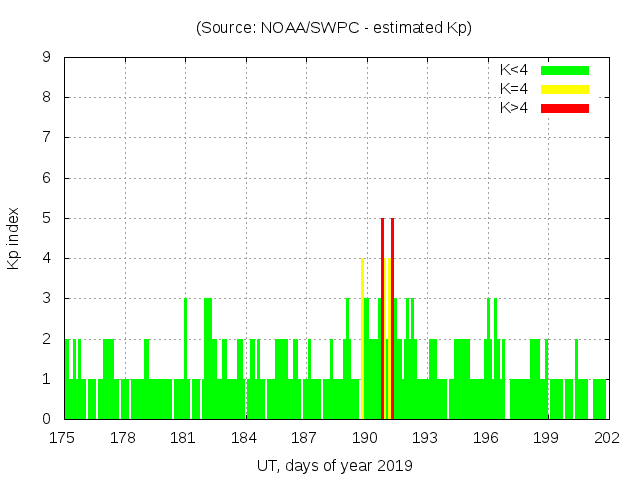
Task: Select the isolated yellow bar before day 190
Action: click(x=362, y=340)
